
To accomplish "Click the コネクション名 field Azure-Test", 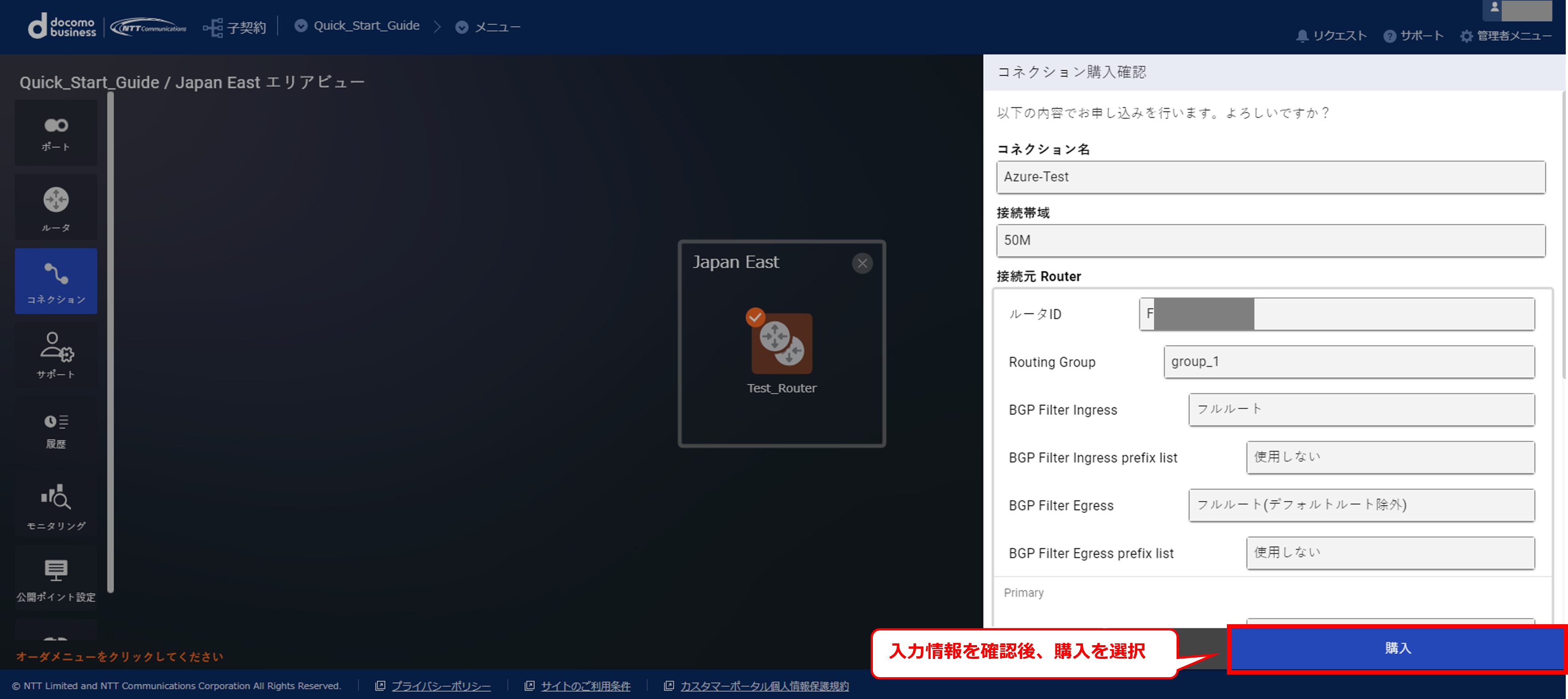I will (x=1271, y=177).
